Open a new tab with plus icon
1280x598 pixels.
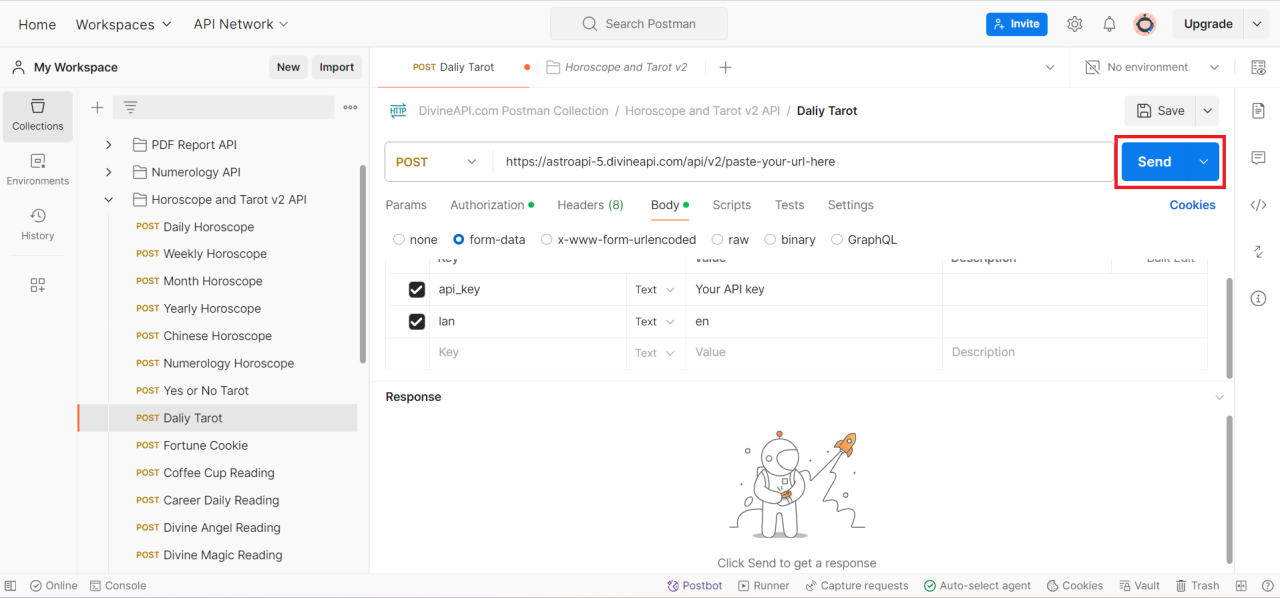pyautogui.click(x=726, y=67)
